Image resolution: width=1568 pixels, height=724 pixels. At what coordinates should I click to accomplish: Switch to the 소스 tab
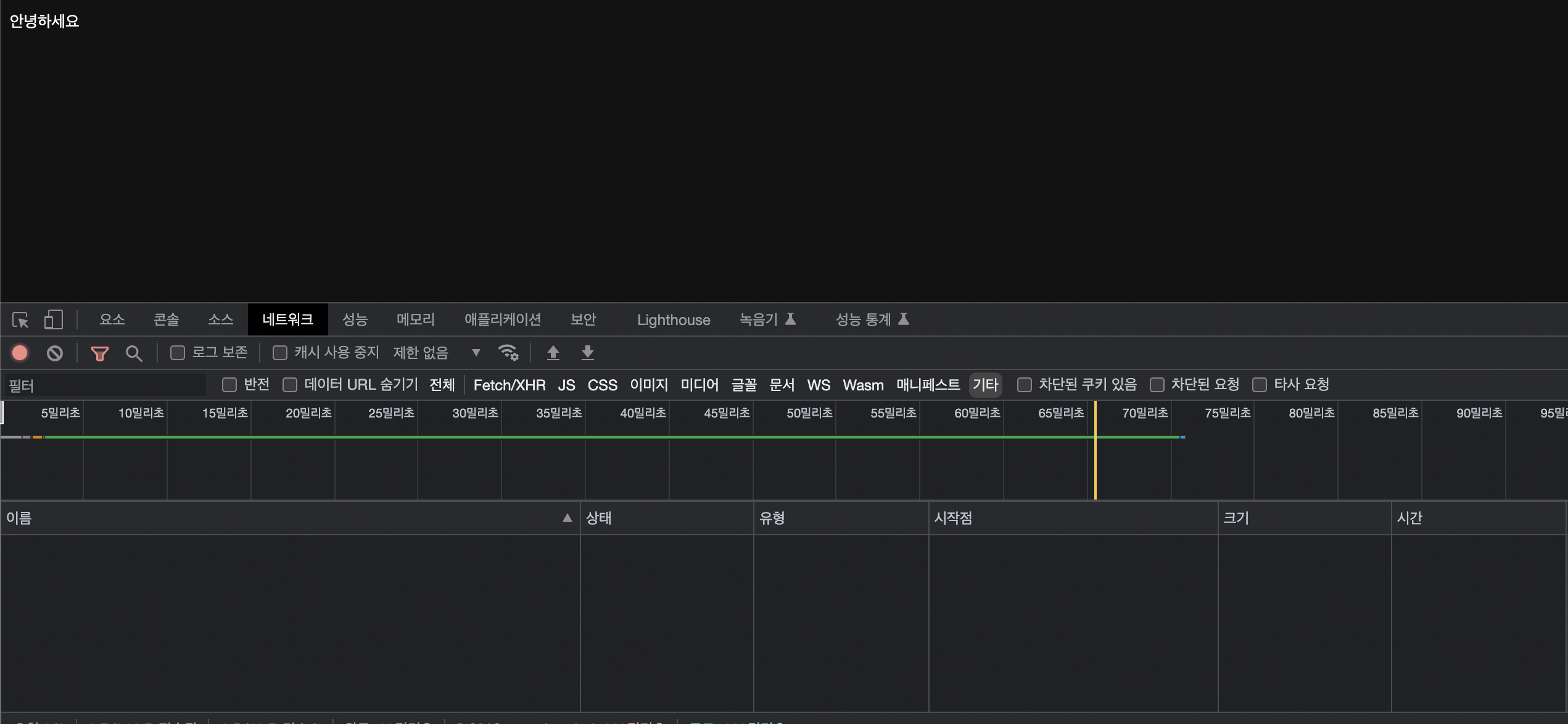tap(221, 319)
